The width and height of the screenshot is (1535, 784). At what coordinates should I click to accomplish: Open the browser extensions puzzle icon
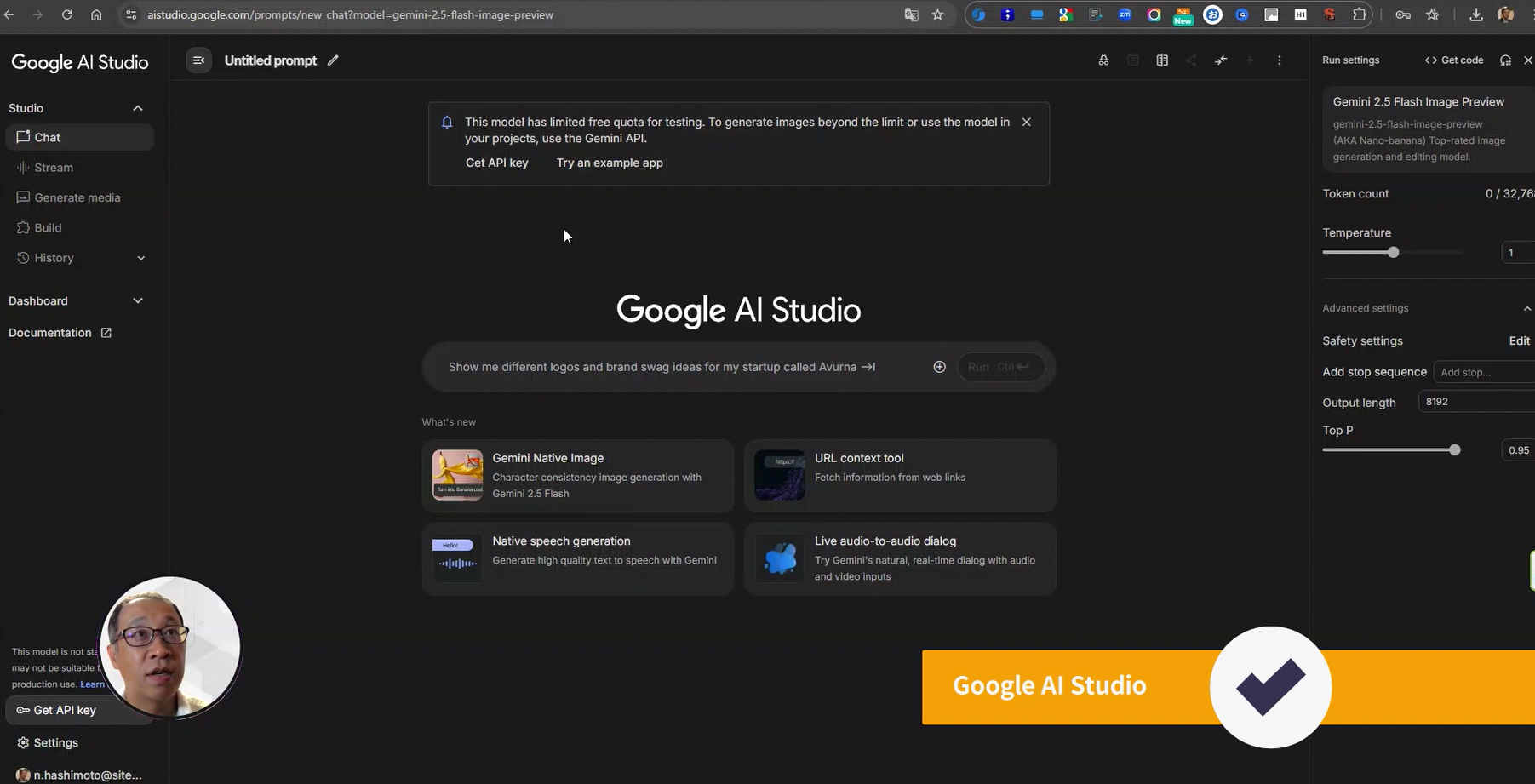pyautogui.click(x=1359, y=14)
